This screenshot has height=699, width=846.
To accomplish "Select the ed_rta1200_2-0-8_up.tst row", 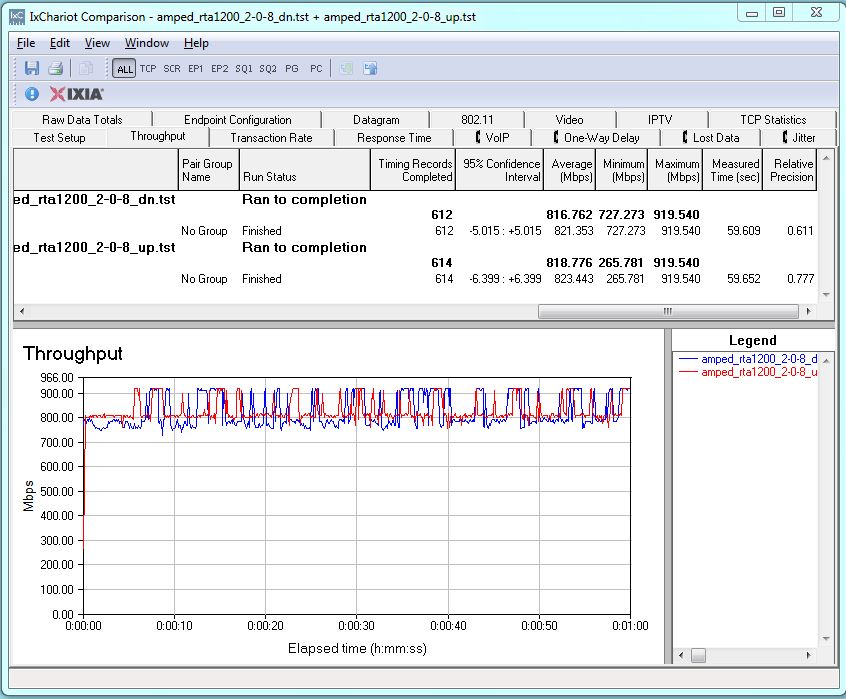I will point(414,248).
